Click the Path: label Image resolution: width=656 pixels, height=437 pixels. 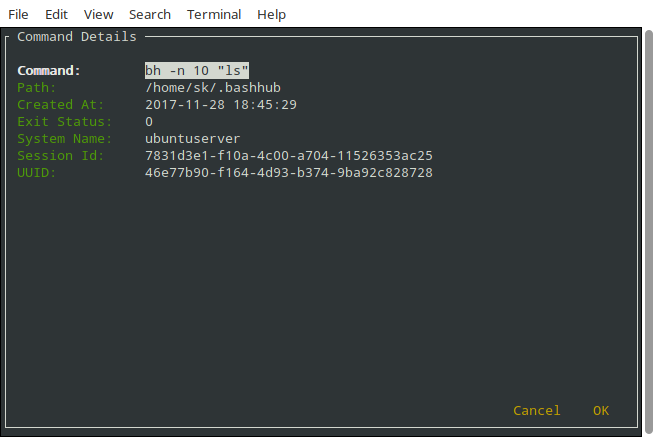coord(37,88)
